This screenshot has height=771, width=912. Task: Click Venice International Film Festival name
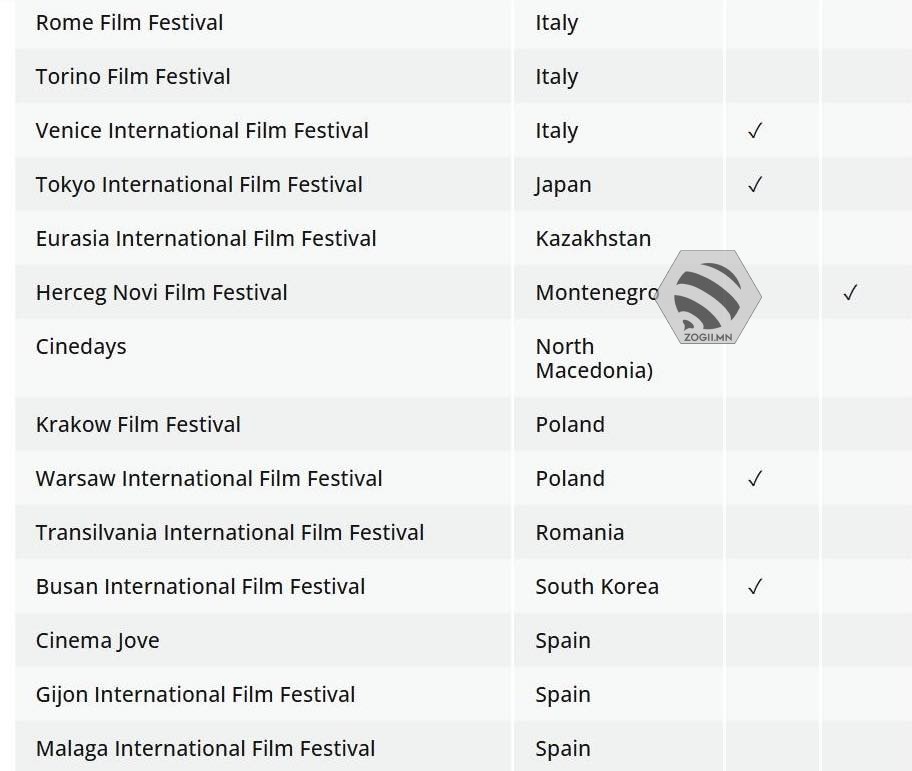click(202, 131)
